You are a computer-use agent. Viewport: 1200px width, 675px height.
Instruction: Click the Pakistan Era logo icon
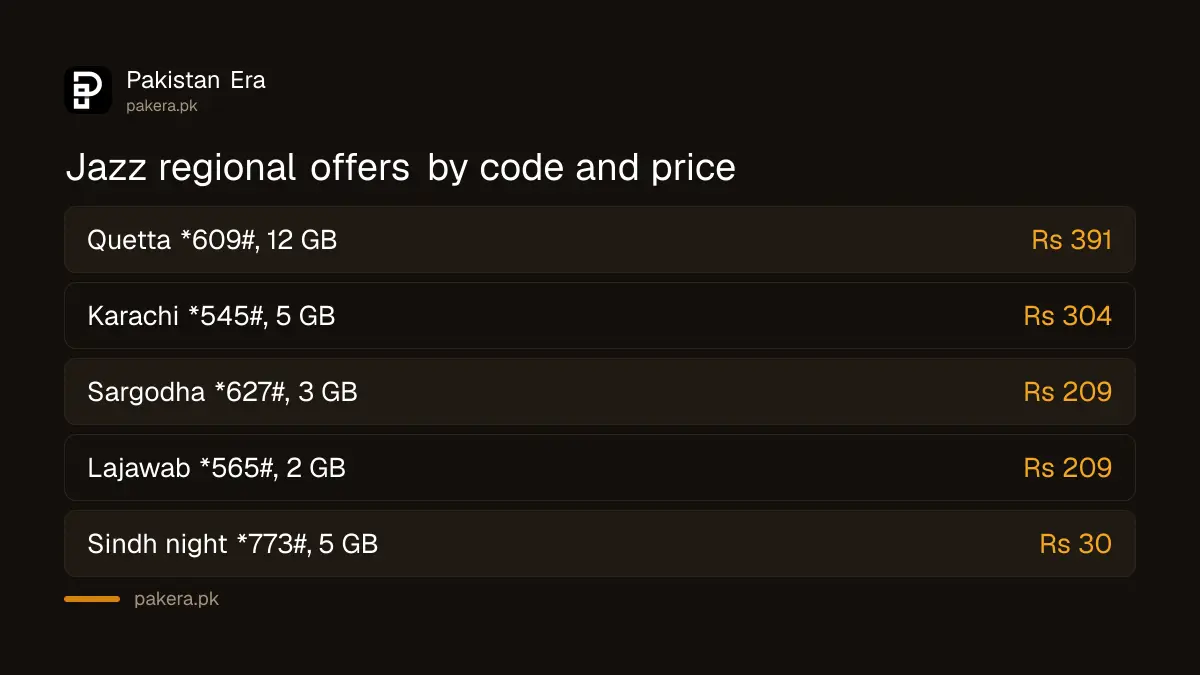point(88,90)
